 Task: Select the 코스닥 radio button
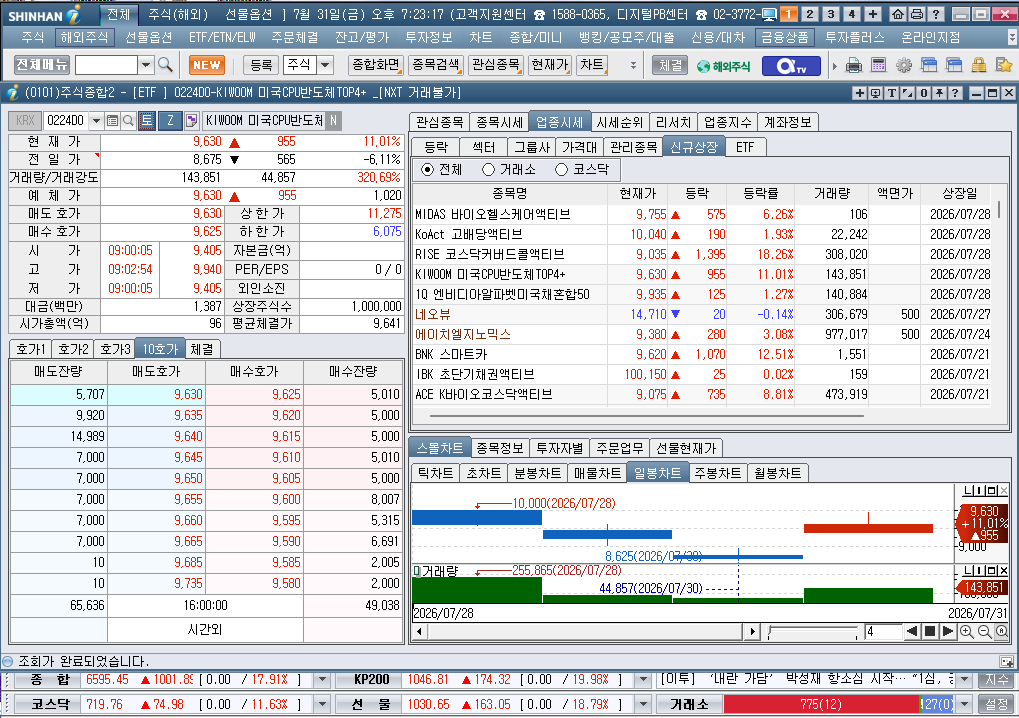pyautogui.click(x=561, y=170)
